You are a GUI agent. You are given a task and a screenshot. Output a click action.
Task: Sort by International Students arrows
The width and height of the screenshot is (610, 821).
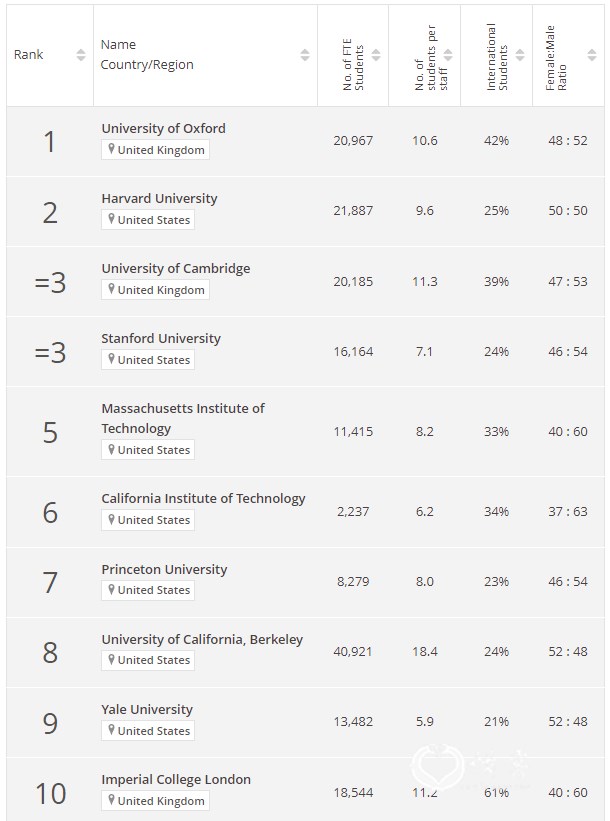coord(520,54)
